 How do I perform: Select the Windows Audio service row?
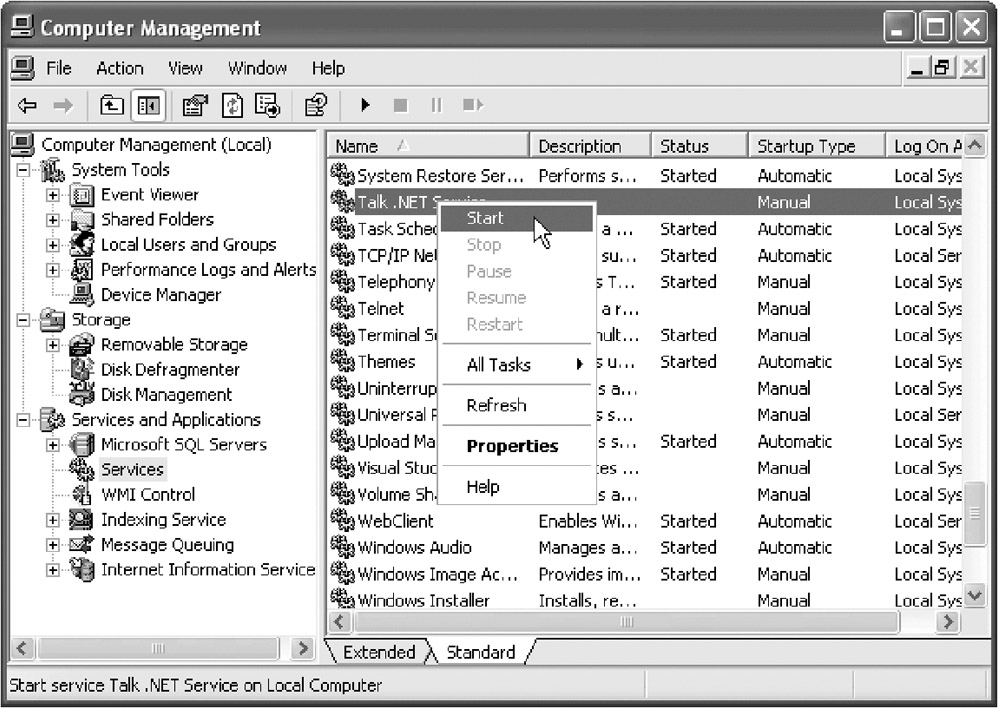[414, 547]
